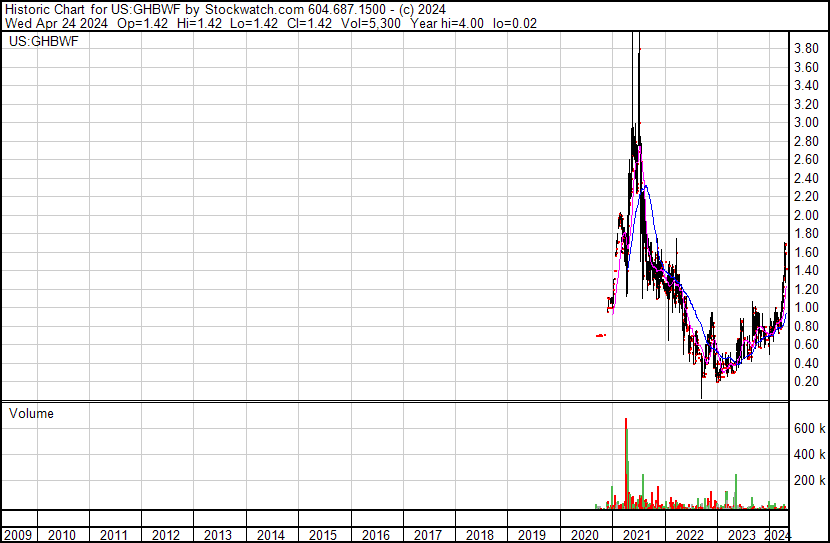The image size is (830, 543).
Task: Select the 2018 year label at chart bottom
Action: (480, 534)
